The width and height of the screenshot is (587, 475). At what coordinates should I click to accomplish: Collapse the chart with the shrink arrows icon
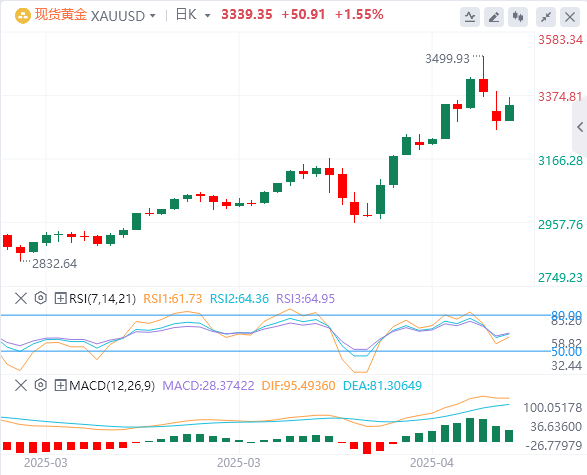(x=546, y=17)
